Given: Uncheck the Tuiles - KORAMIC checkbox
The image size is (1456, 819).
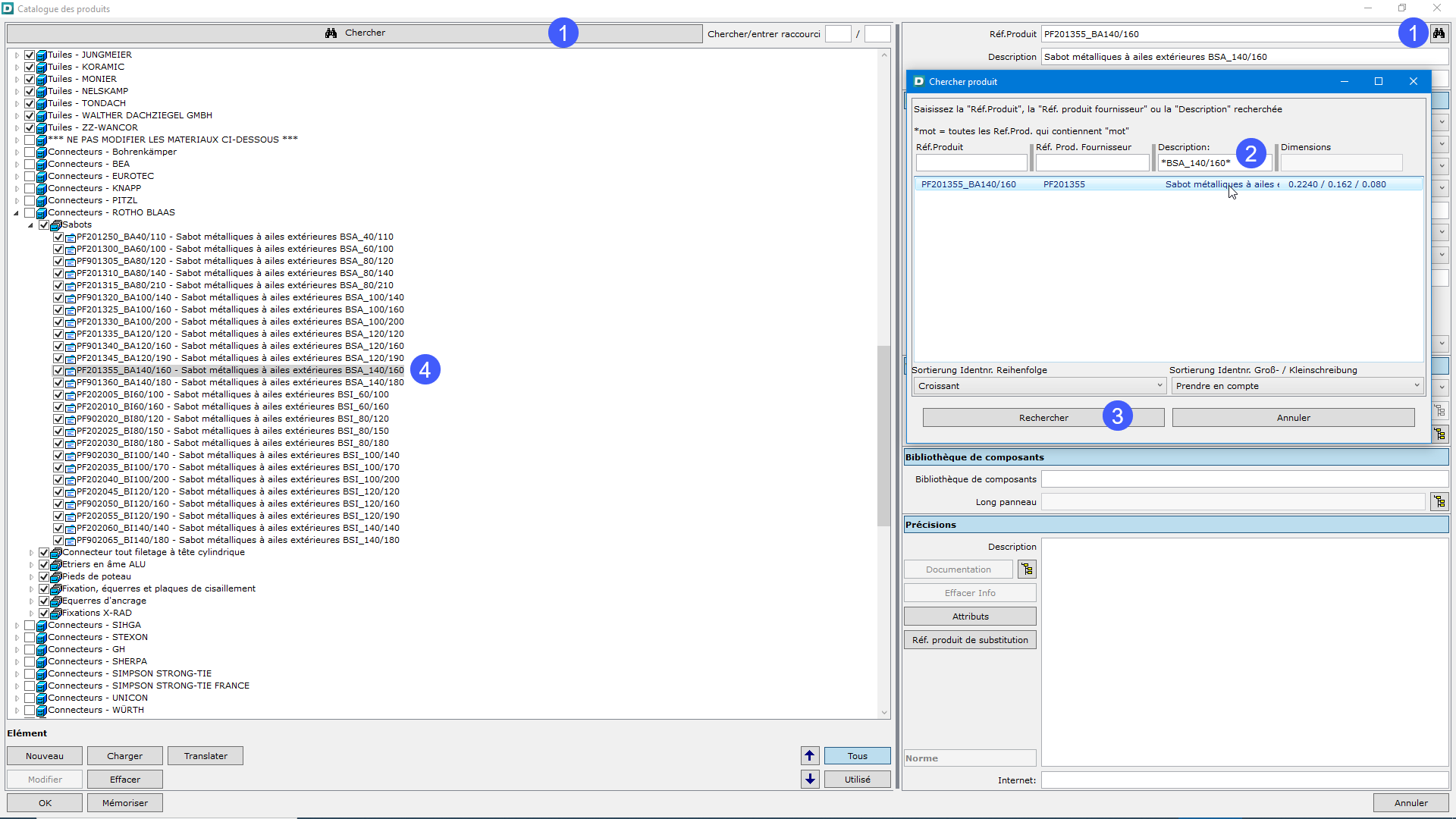Looking at the screenshot, I should (30, 67).
